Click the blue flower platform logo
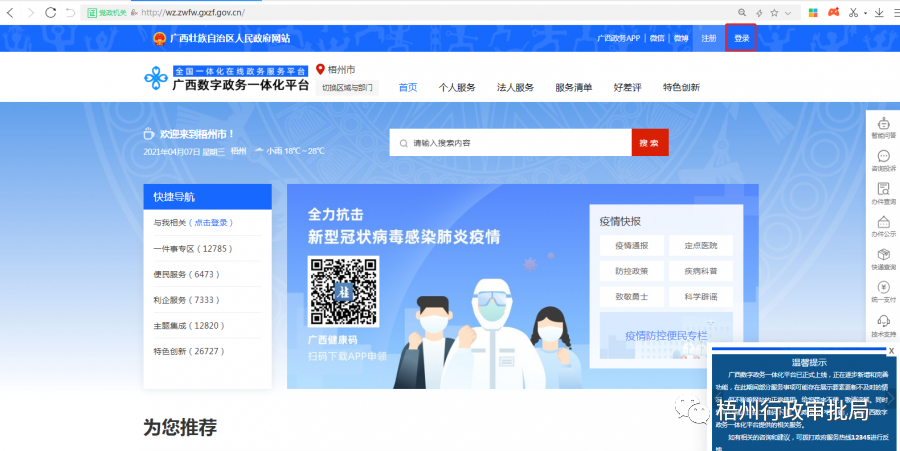This screenshot has height=451, width=900. pyautogui.click(x=156, y=79)
